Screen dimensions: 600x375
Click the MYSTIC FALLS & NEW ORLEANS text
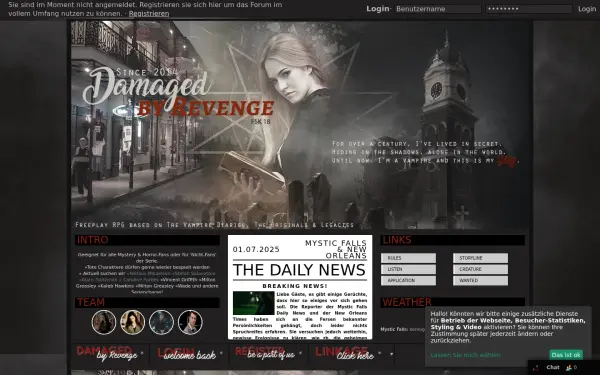tap(336, 249)
